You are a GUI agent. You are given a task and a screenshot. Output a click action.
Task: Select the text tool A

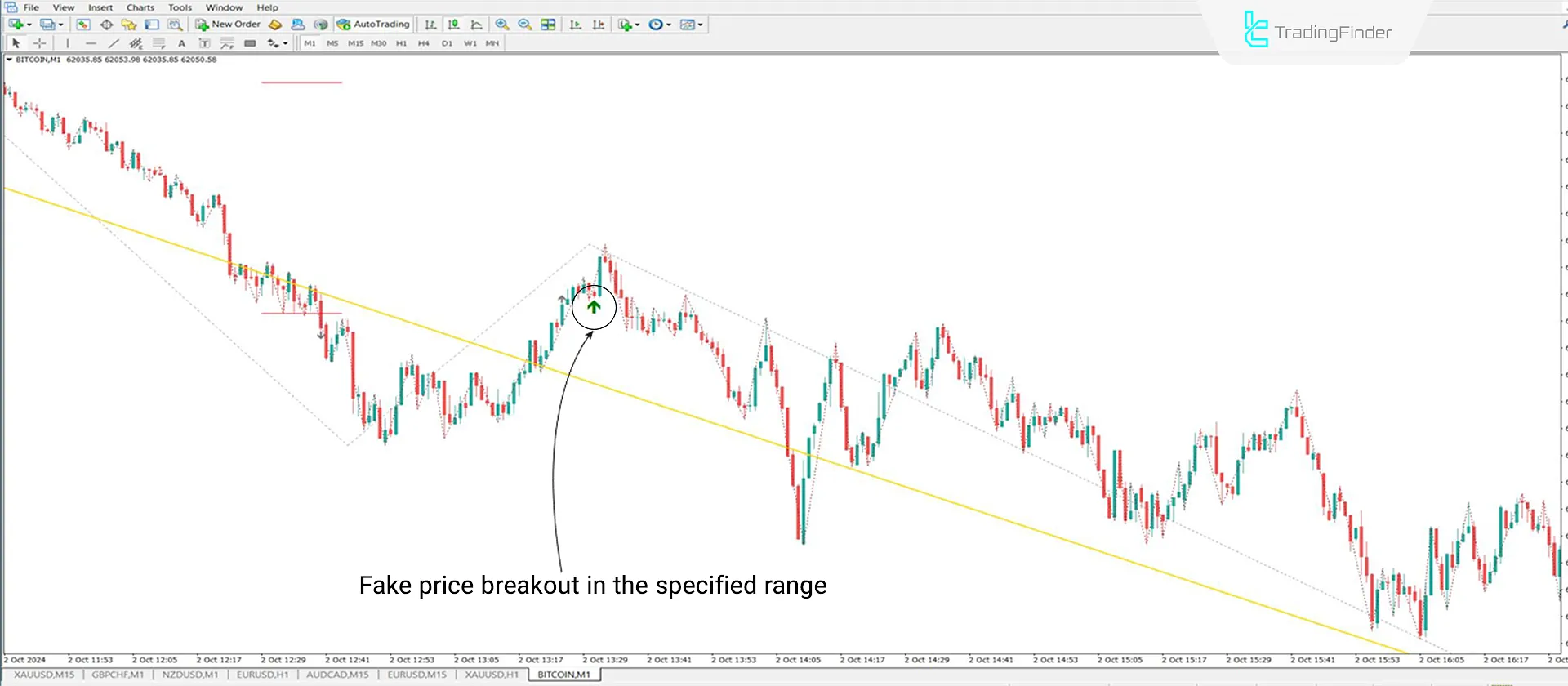181,43
